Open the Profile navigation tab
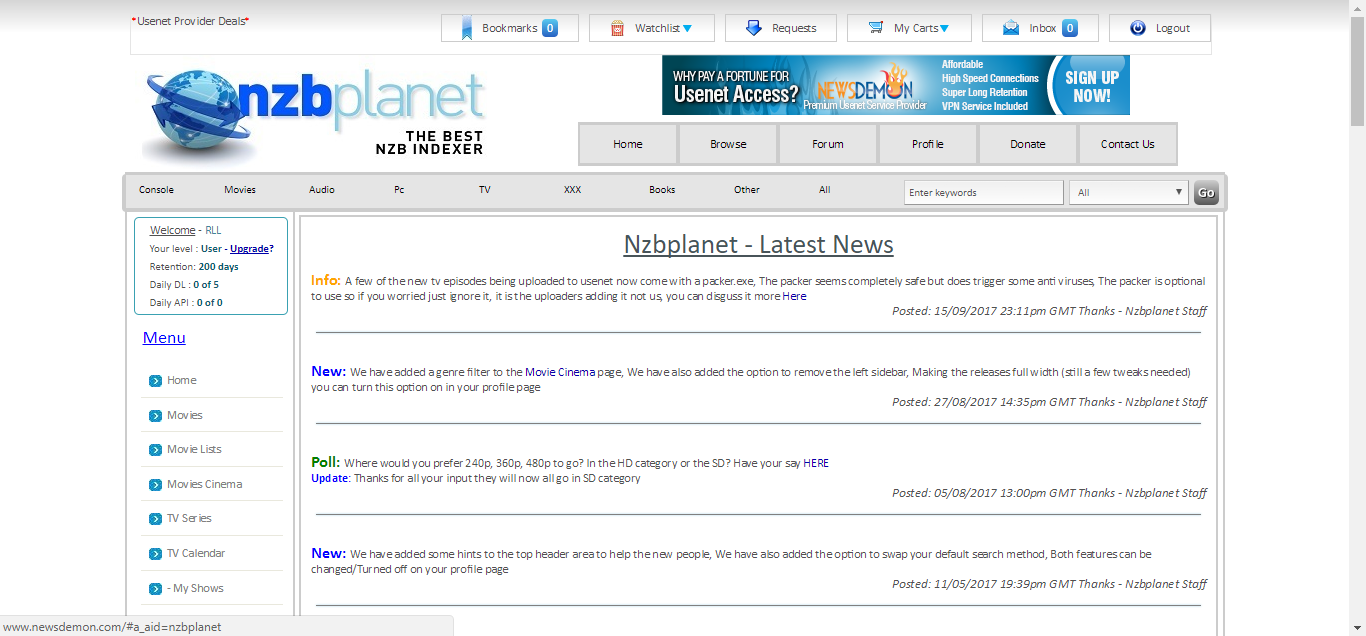Image resolution: width=1366 pixels, height=636 pixels. [x=928, y=144]
